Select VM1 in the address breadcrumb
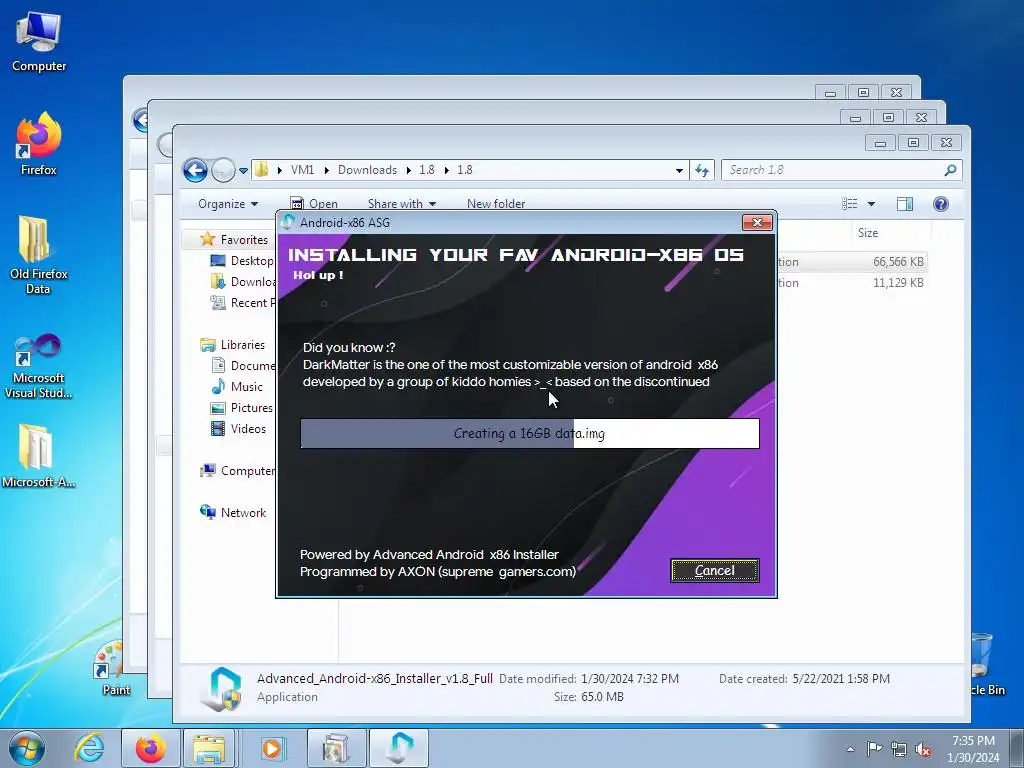Image resolution: width=1024 pixels, height=768 pixels. [x=302, y=170]
